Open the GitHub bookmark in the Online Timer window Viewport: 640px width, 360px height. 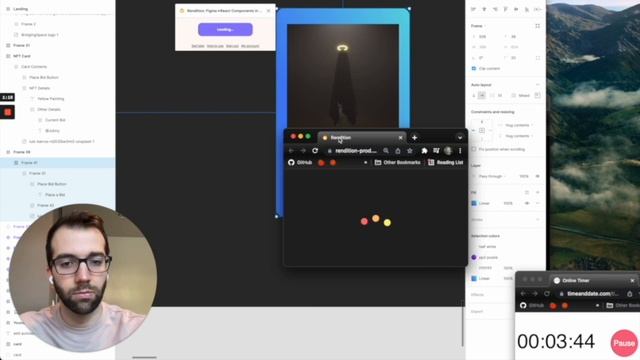click(x=532, y=305)
